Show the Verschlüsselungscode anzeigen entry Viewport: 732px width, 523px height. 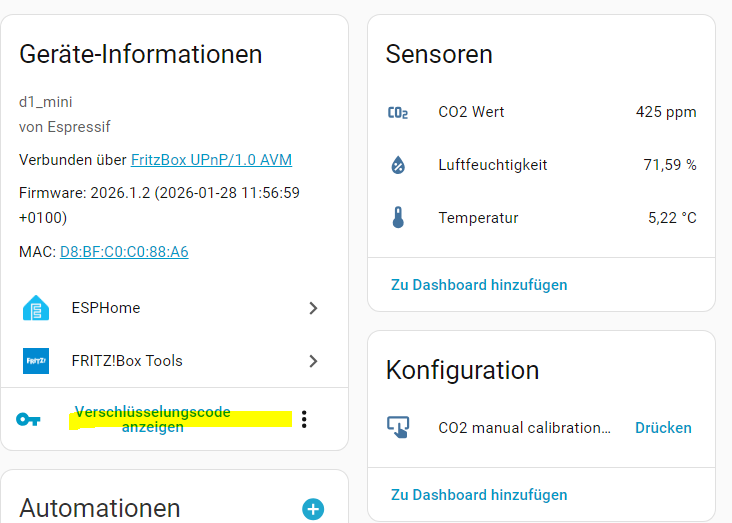pos(153,419)
